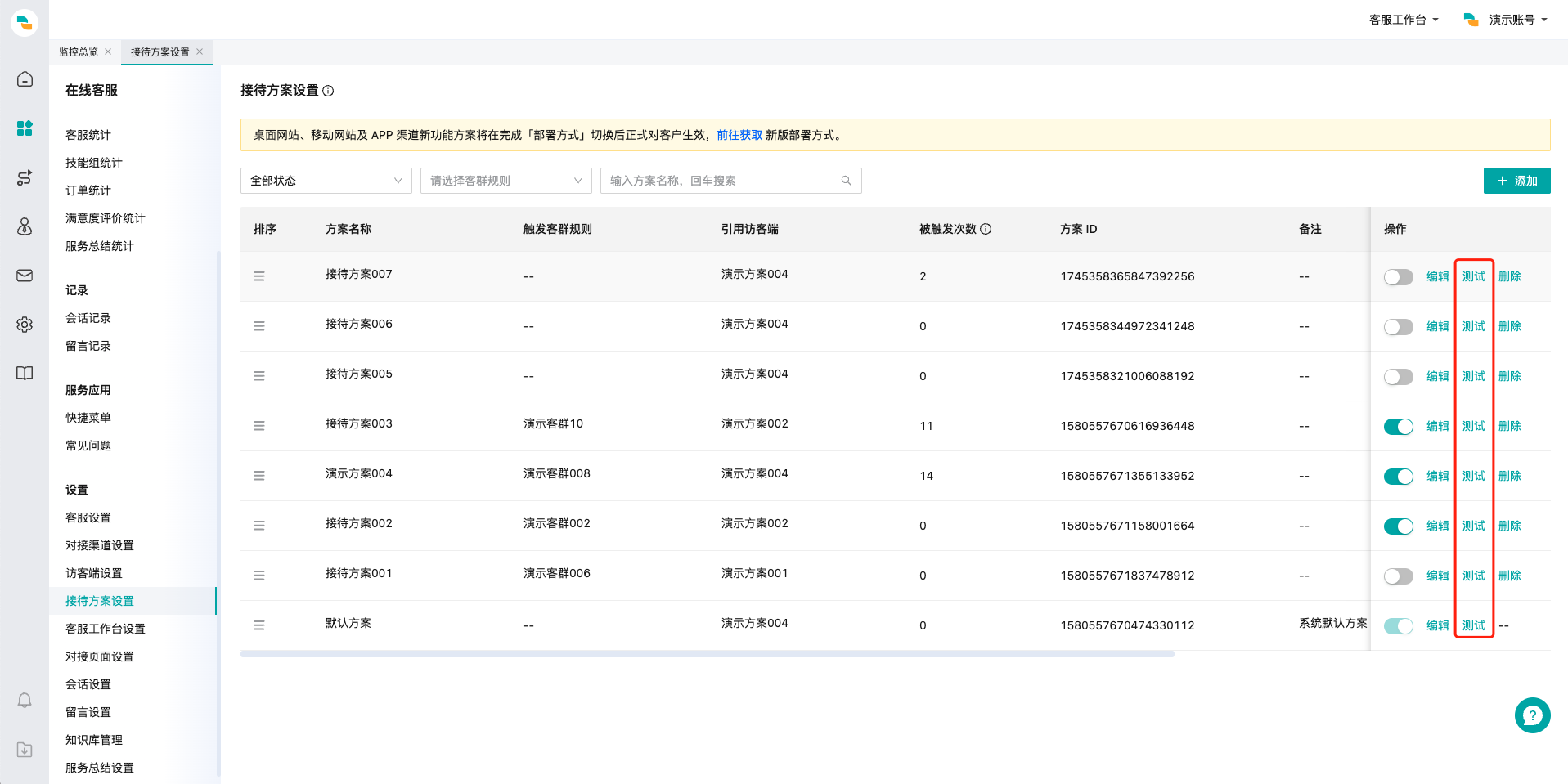The width and height of the screenshot is (1568, 784).
Task: Click the info icon beside 接待方案设置 title
Action: pyautogui.click(x=328, y=91)
